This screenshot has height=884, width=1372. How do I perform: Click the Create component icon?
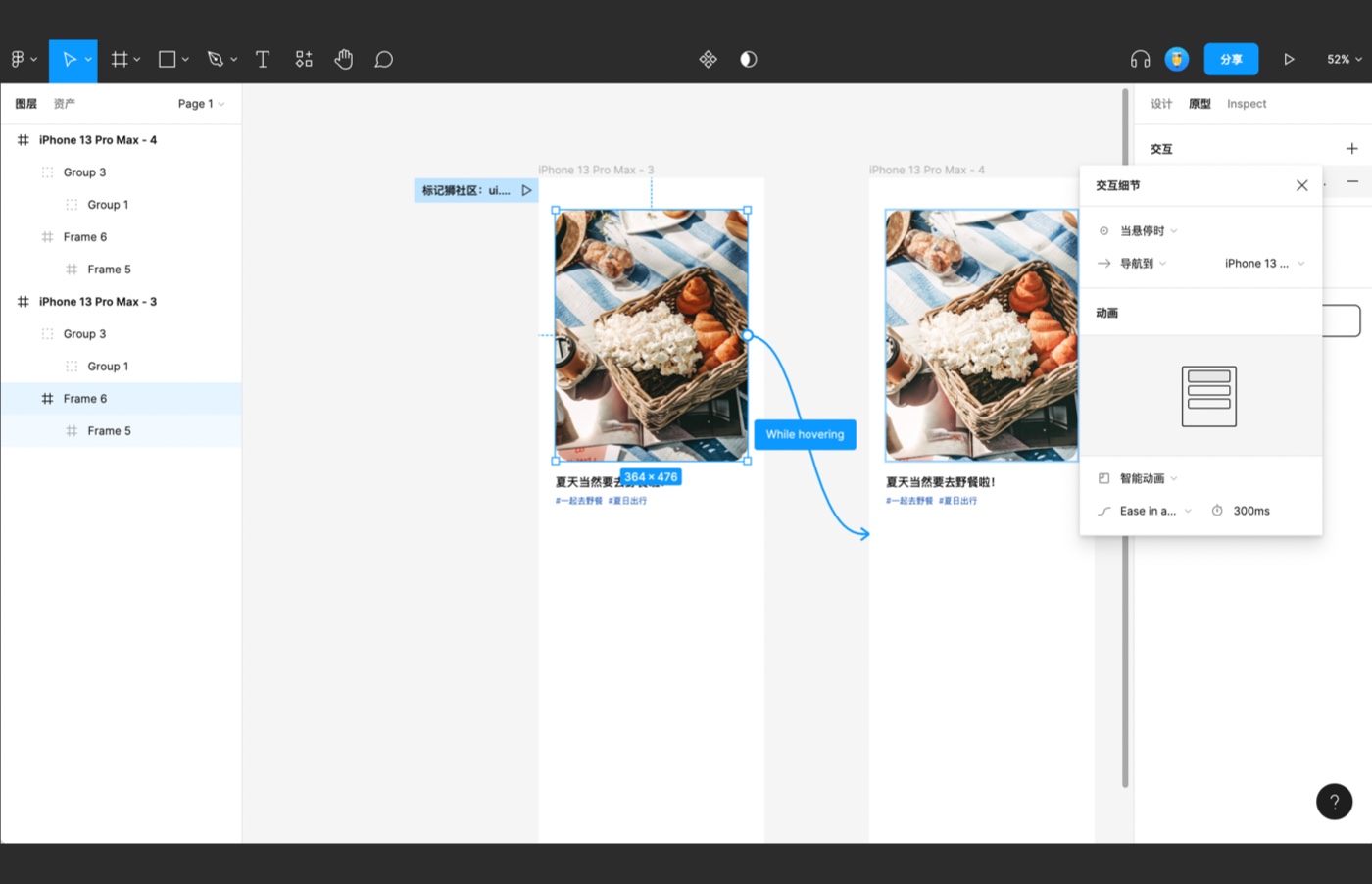(x=708, y=60)
